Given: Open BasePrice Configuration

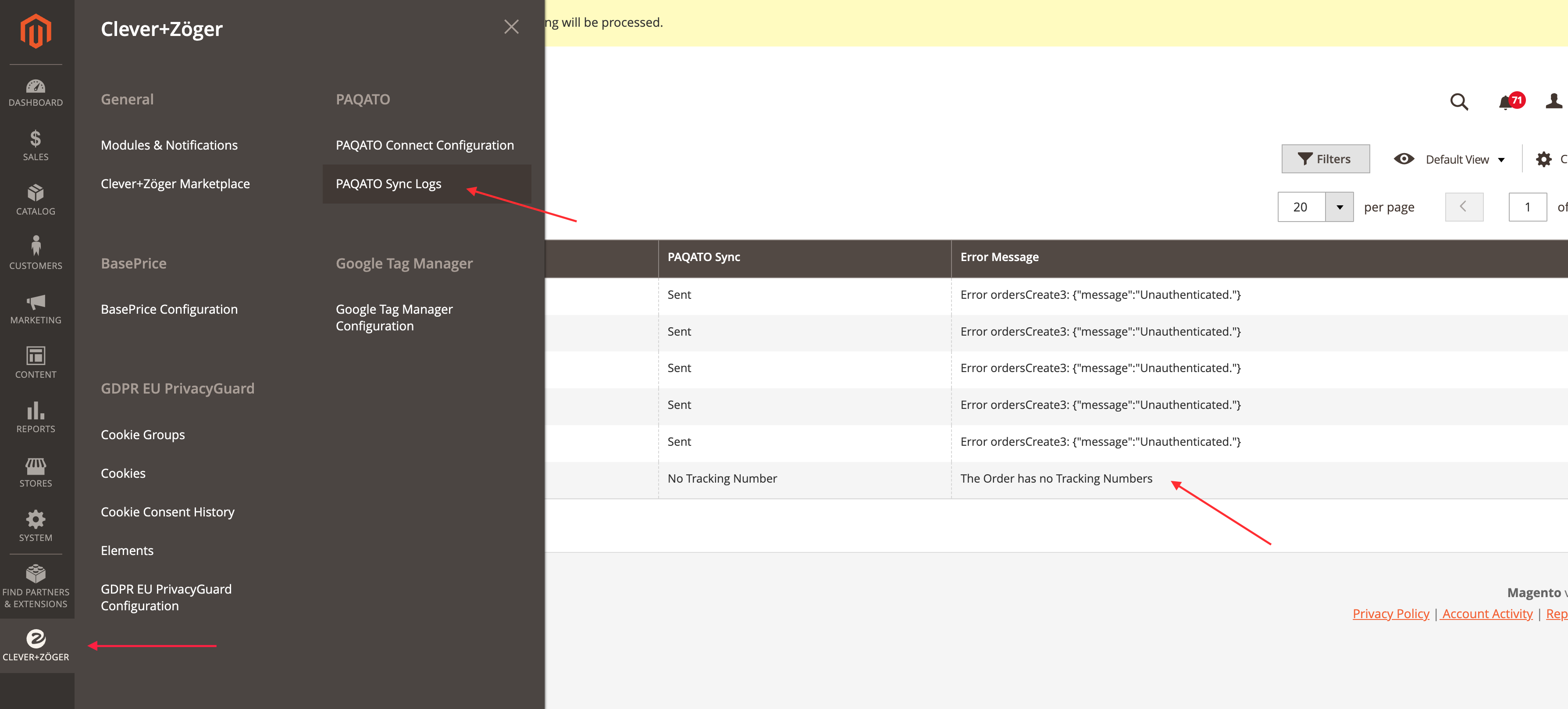Looking at the screenshot, I should [x=169, y=309].
